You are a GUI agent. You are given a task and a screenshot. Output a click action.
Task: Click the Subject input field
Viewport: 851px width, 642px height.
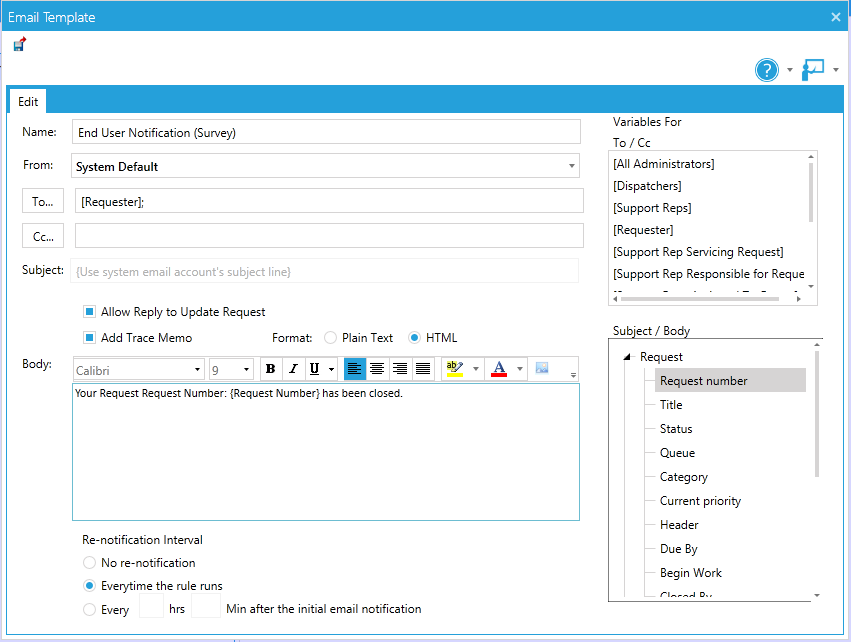coord(324,271)
